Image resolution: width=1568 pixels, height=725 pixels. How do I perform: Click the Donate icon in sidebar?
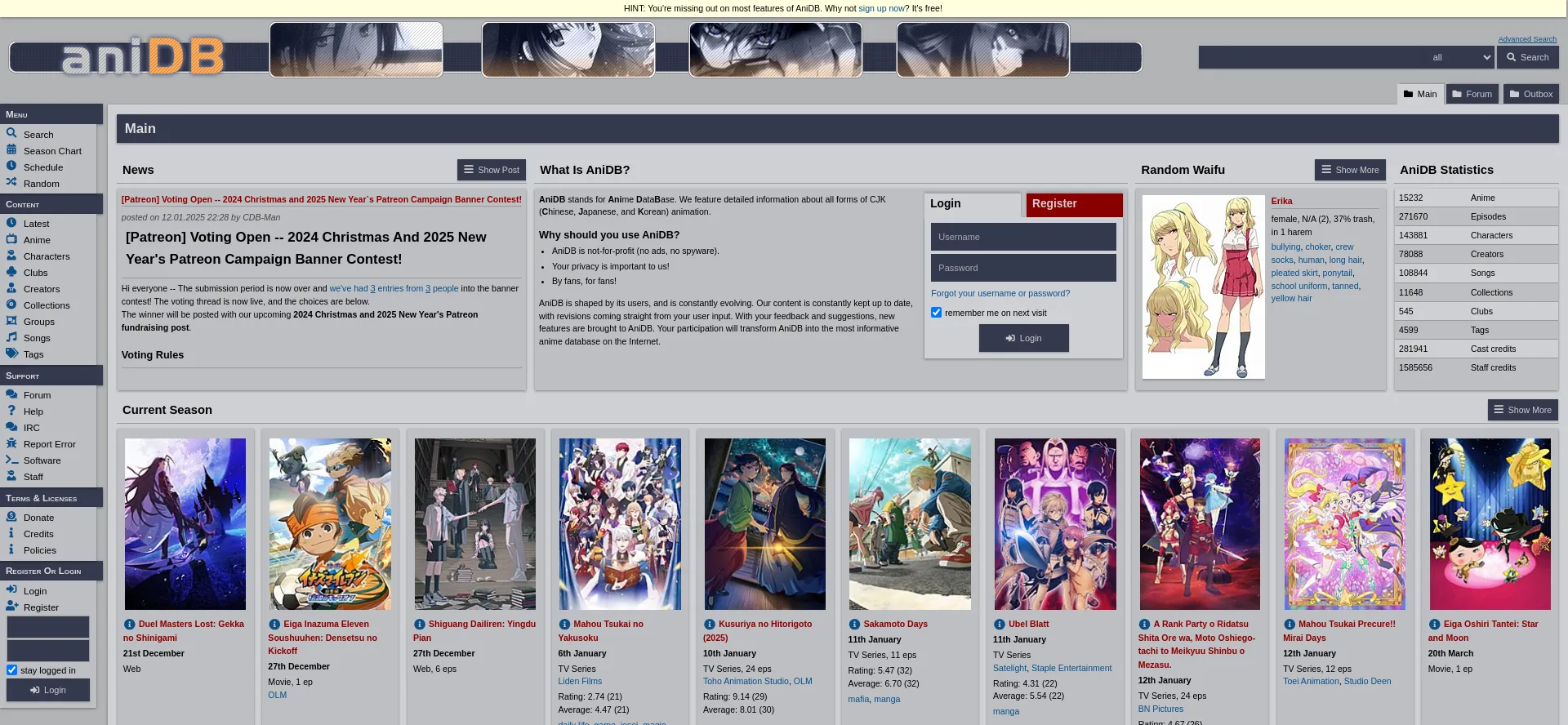click(11, 516)
